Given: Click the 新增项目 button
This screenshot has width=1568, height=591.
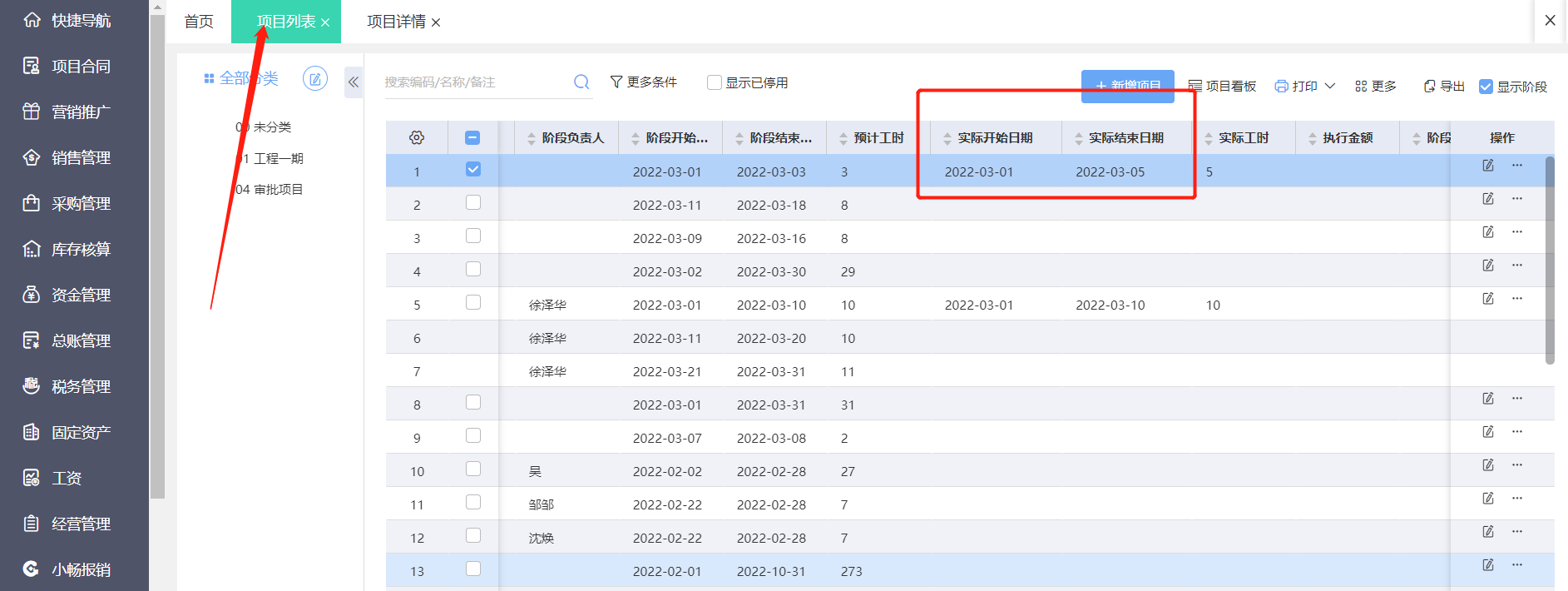Looking at the screenshot, I should (x=1127, y=86).
